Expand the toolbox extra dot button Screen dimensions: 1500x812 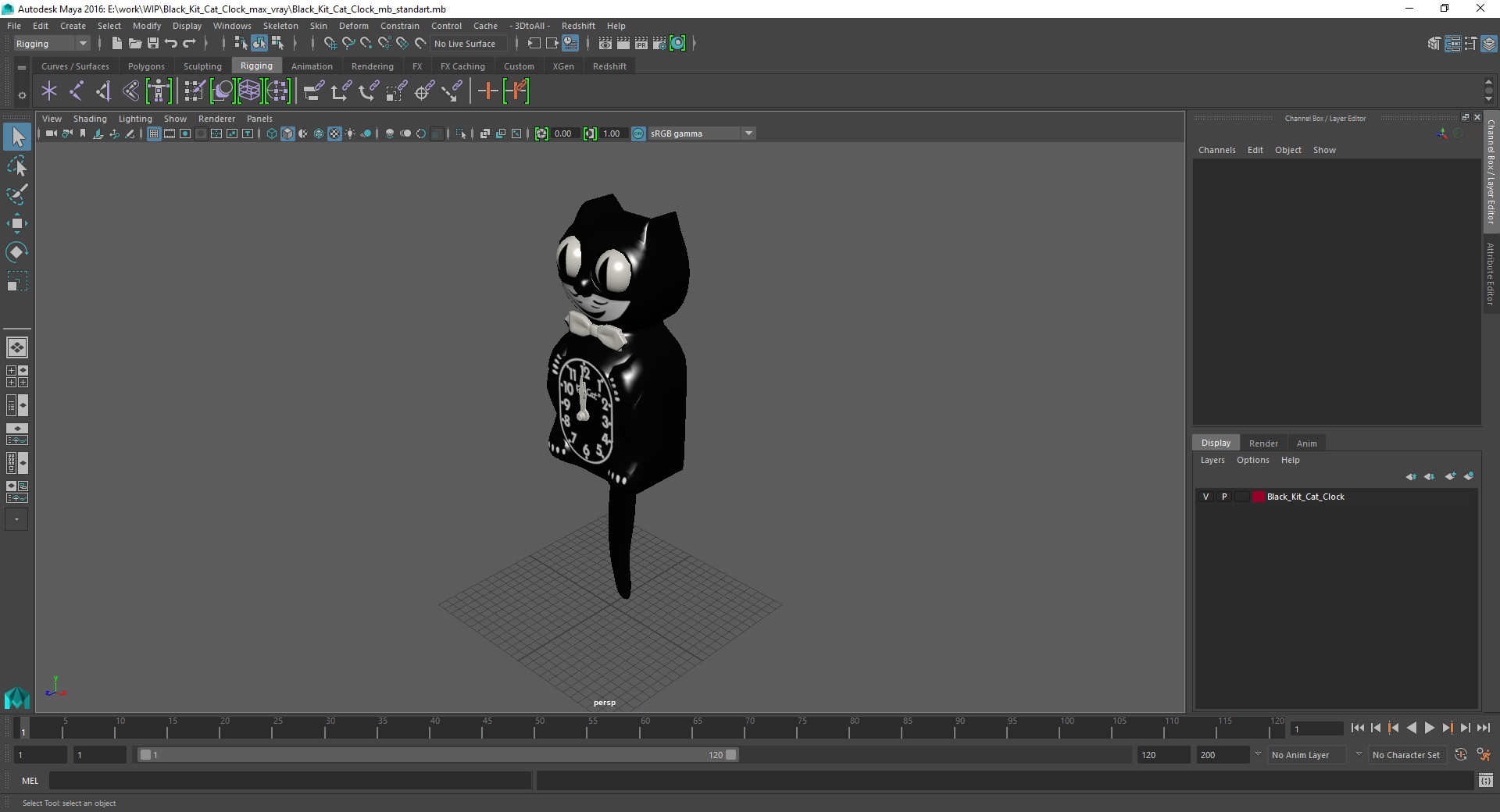16,519
